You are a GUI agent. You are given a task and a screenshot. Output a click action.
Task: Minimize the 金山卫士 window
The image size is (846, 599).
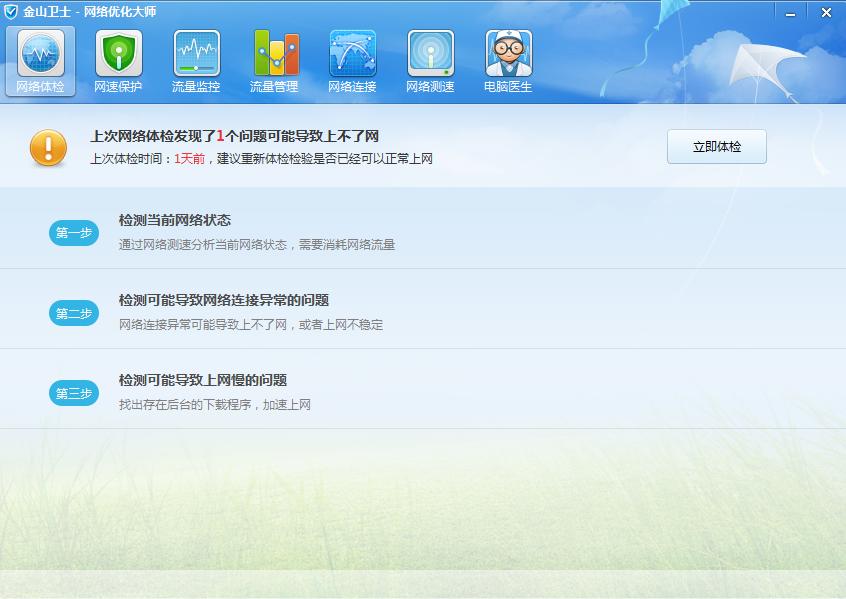(791, 13)
